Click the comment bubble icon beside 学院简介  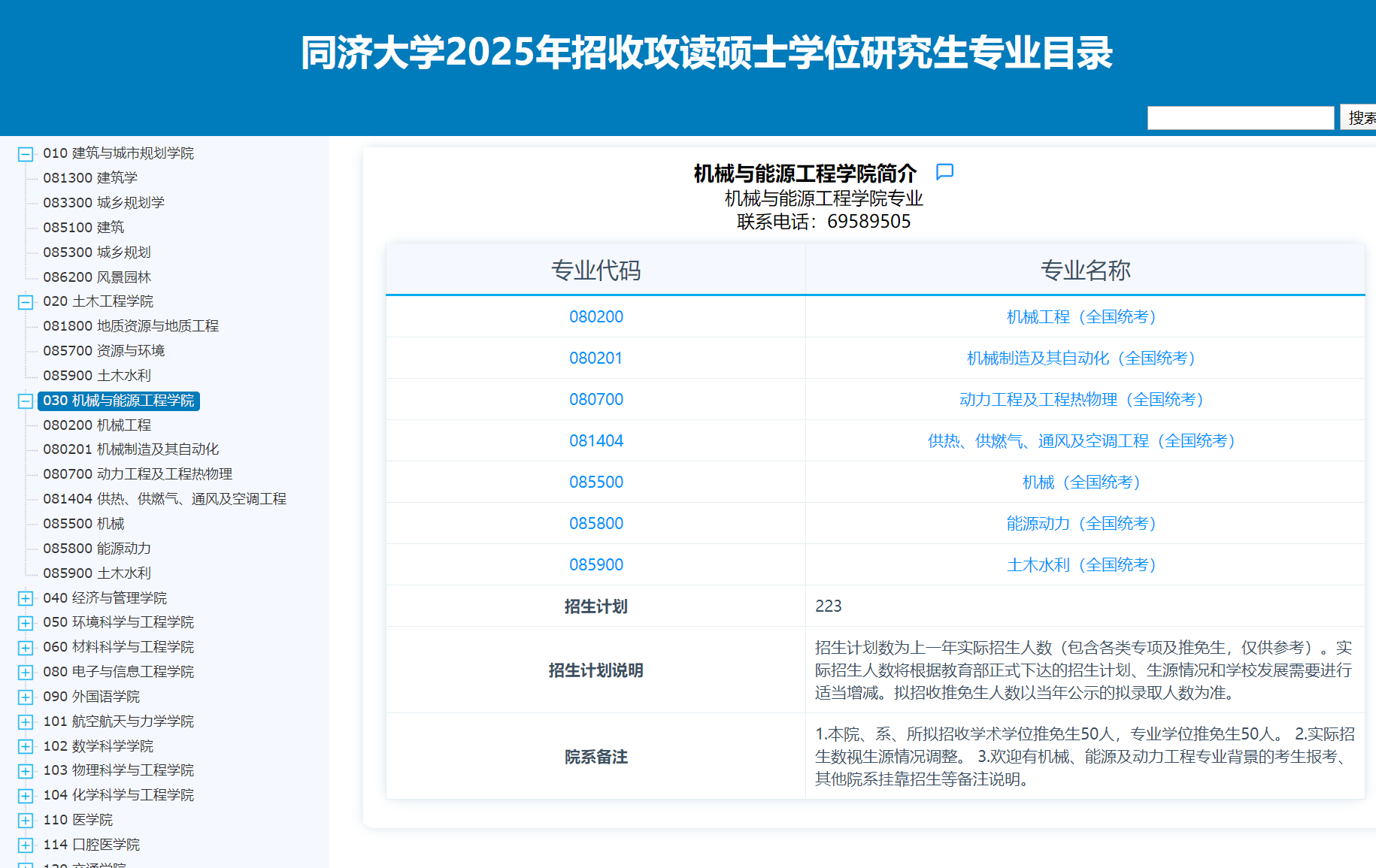click(944, 172)
